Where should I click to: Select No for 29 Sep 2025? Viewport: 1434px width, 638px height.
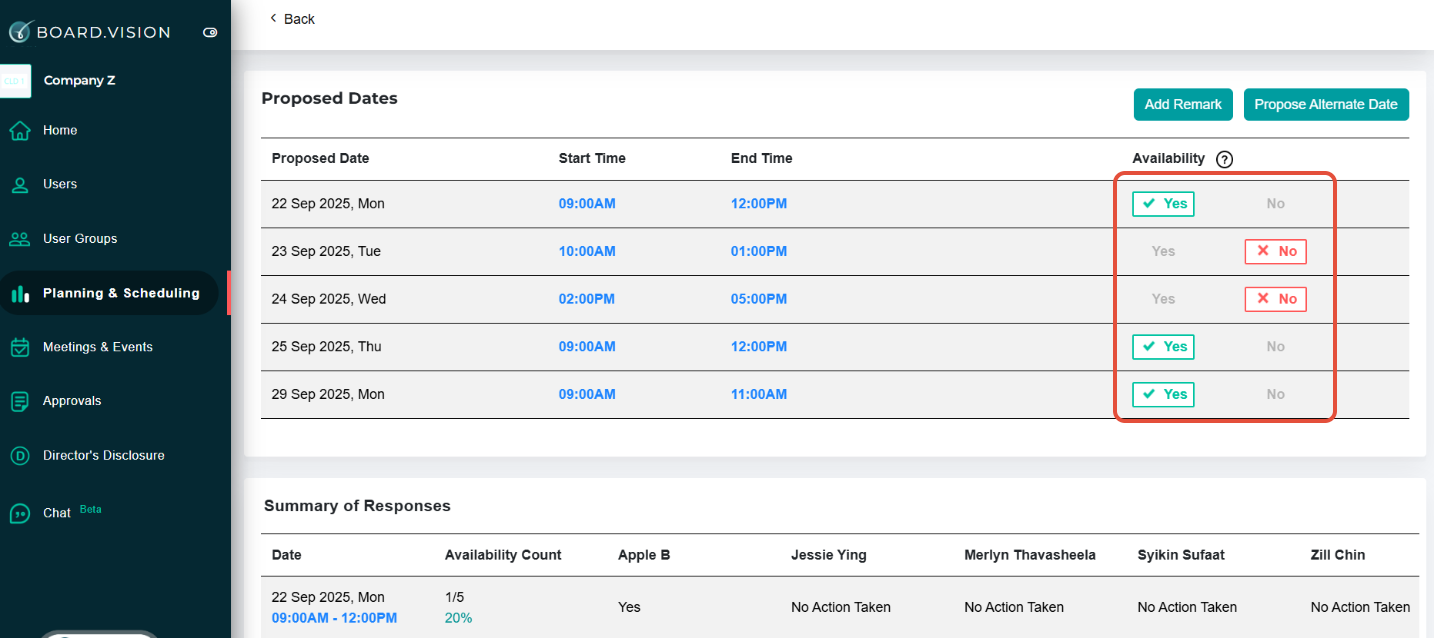pos(1275,394)
